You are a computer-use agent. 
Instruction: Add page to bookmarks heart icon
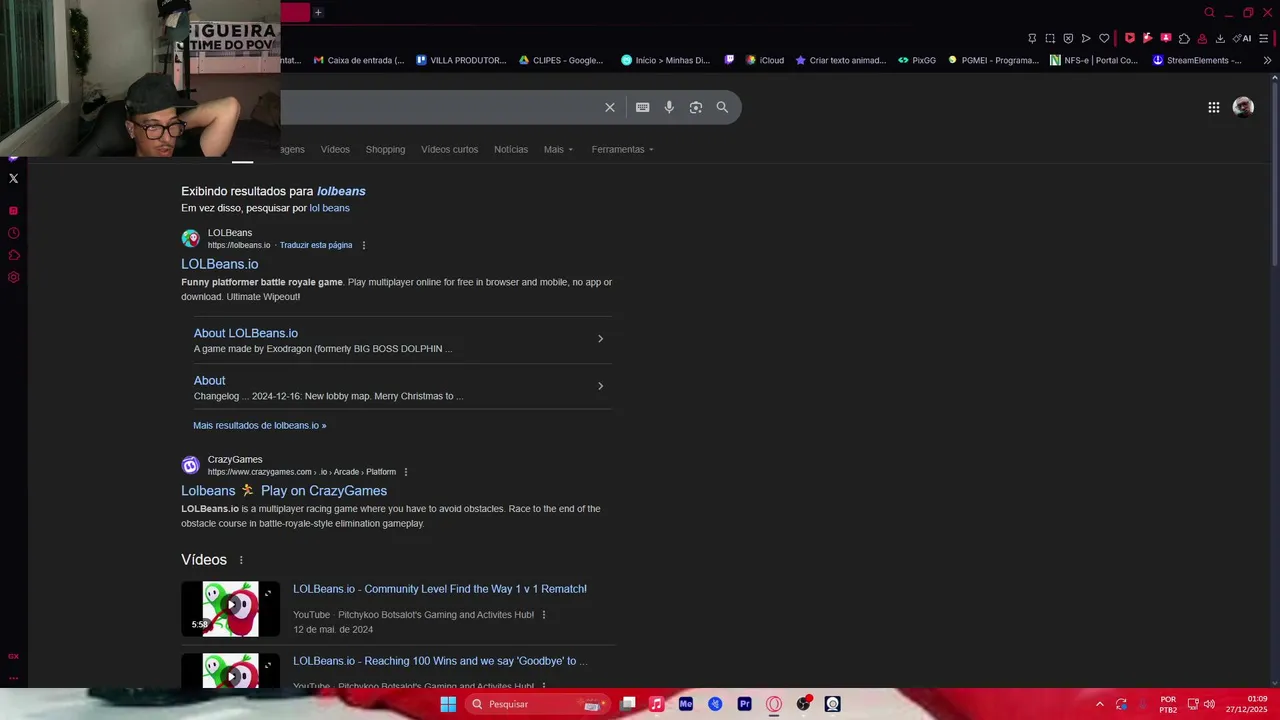click(1104, 38)
